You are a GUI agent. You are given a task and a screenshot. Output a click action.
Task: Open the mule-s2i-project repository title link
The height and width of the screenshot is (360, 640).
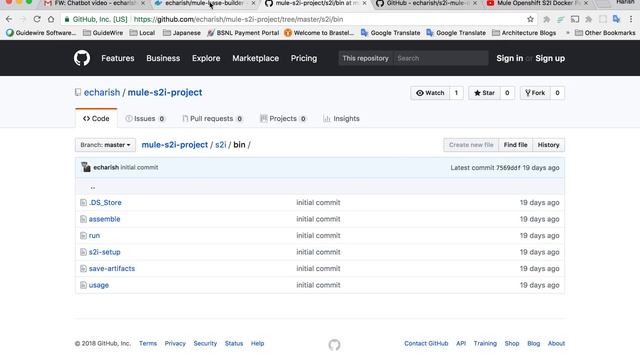click(165, 92)
